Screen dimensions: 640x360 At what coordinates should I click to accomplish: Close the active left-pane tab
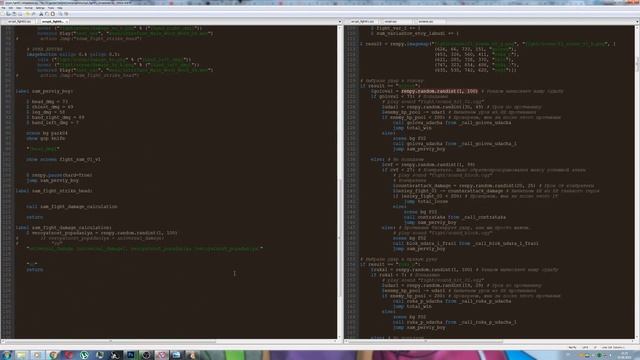pyautogui.click(x=67, y=21)
